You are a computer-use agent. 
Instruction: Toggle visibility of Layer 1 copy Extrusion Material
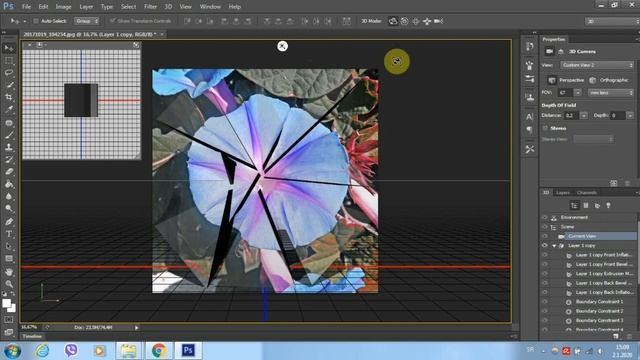pyautogui.click(x=544, y=273)
